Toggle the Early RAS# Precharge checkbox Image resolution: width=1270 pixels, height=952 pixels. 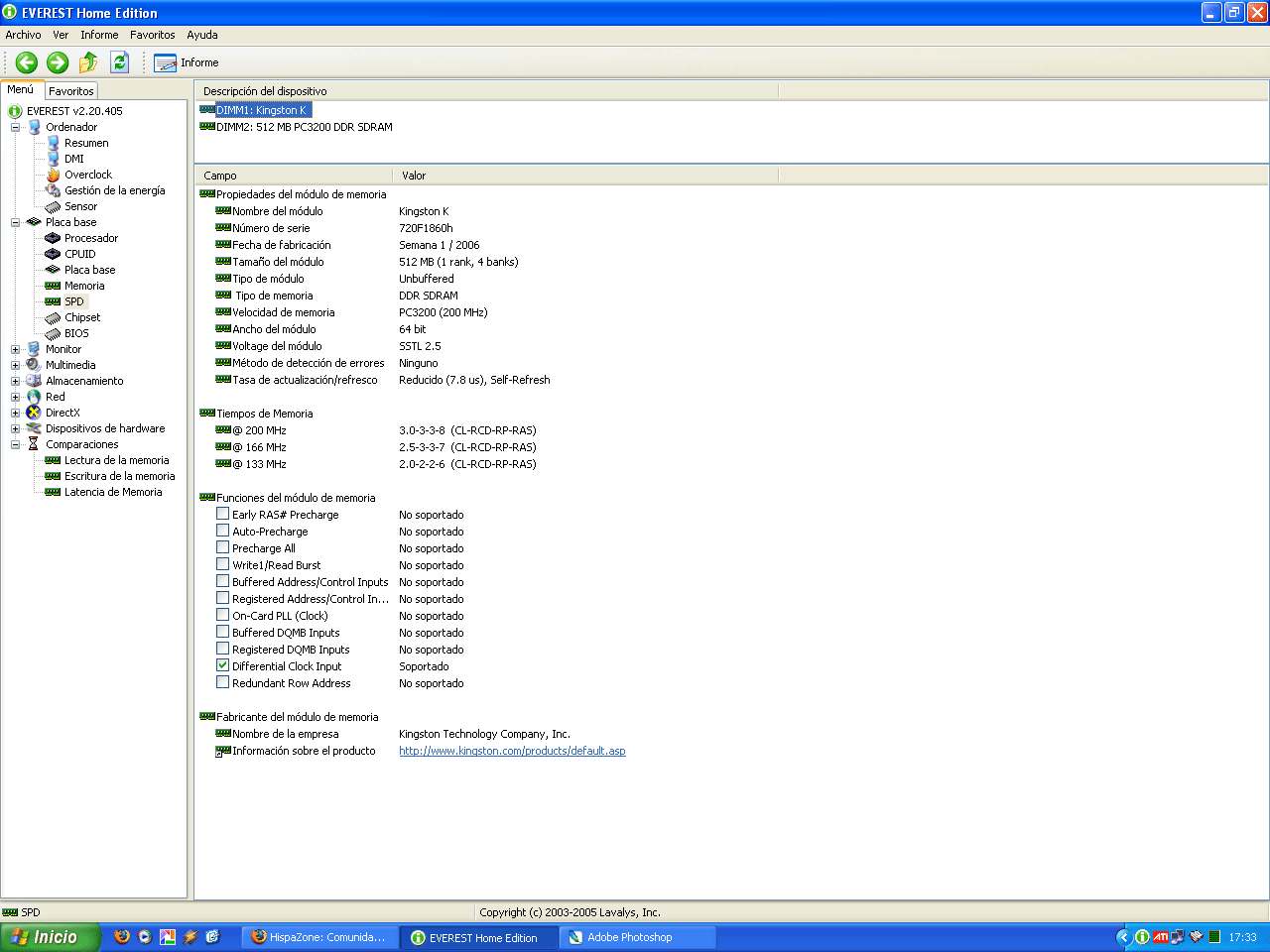(x=223, y=514)
